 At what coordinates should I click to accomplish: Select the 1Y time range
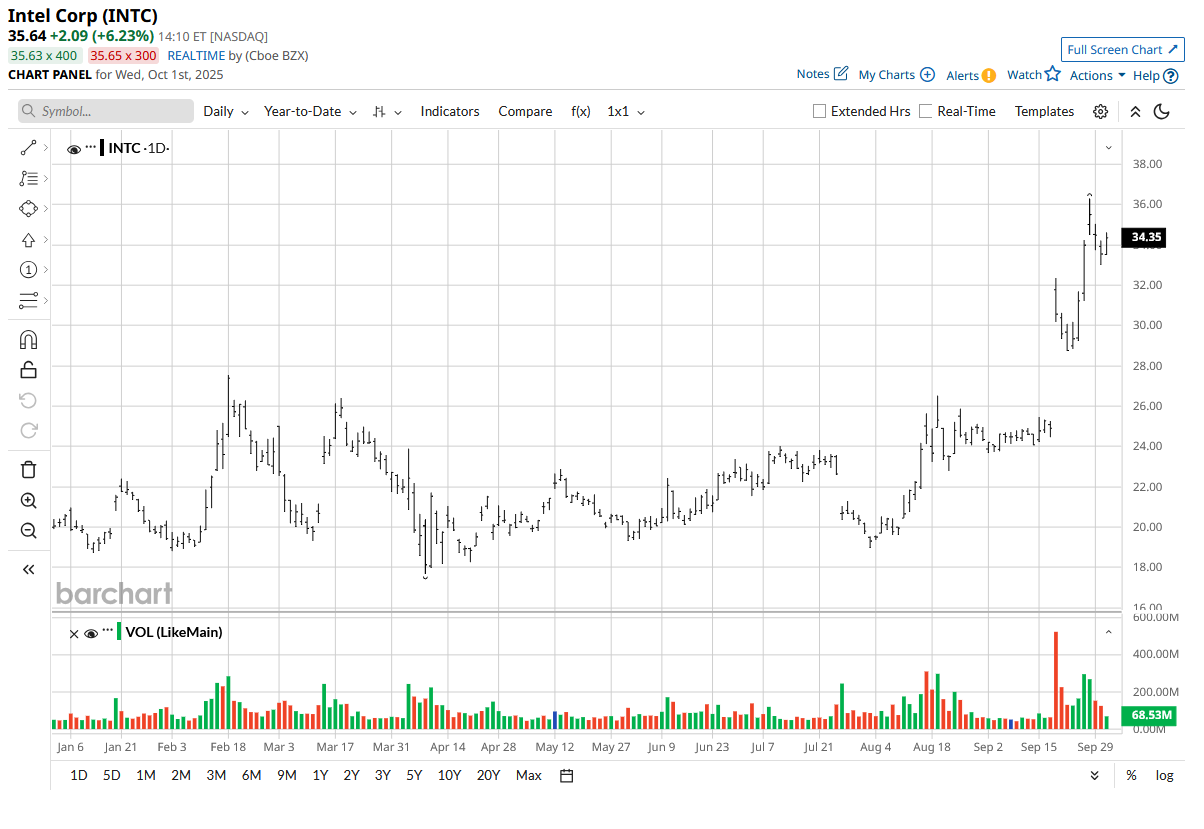pyautogui.click(x=320, y=775)
